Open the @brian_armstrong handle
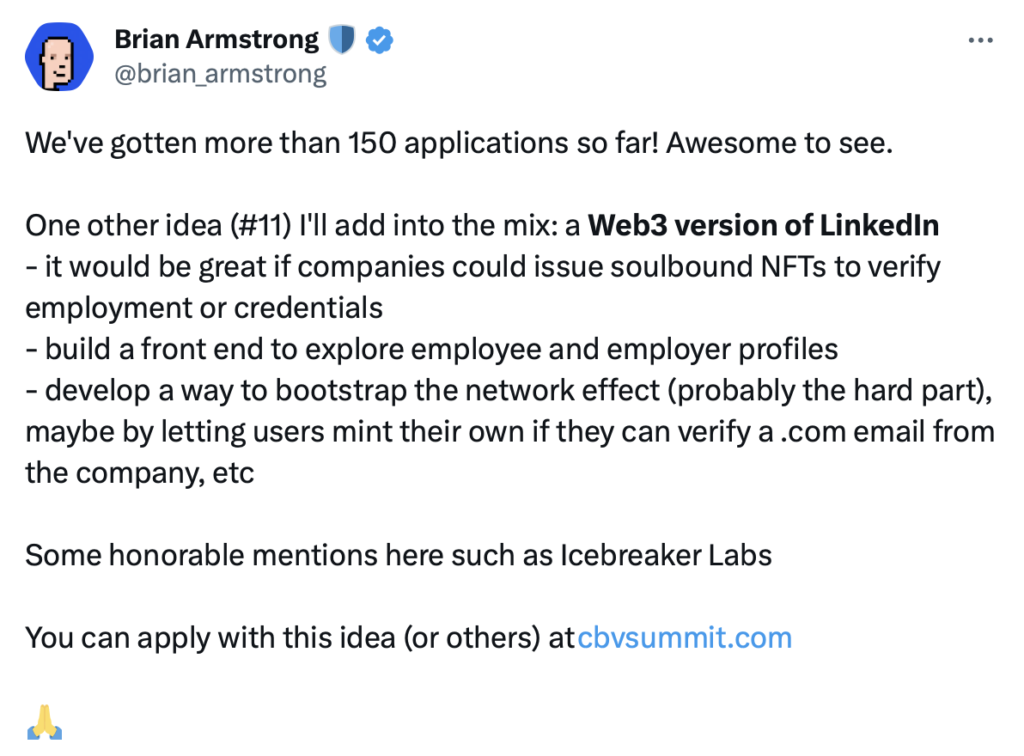 pos(220,74)
